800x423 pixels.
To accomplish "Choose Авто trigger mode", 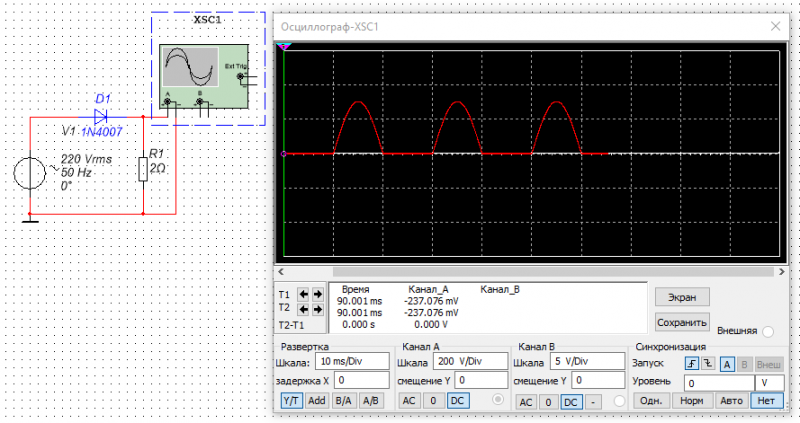I will pyautogui.click(x=731, y=401).
